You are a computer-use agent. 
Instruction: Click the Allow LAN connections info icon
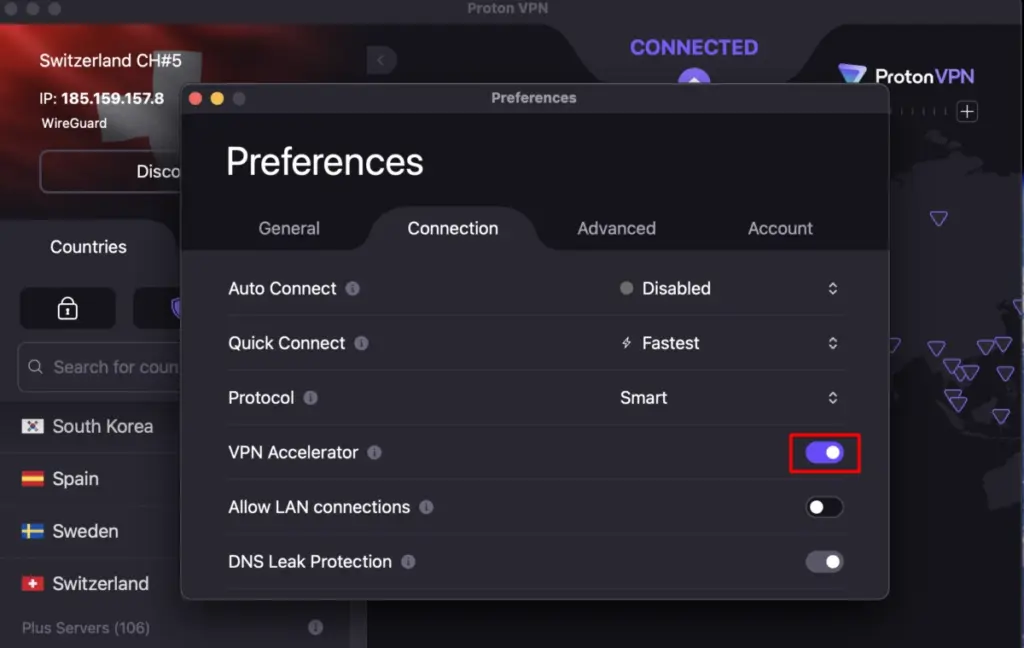(x=426, y=507)
